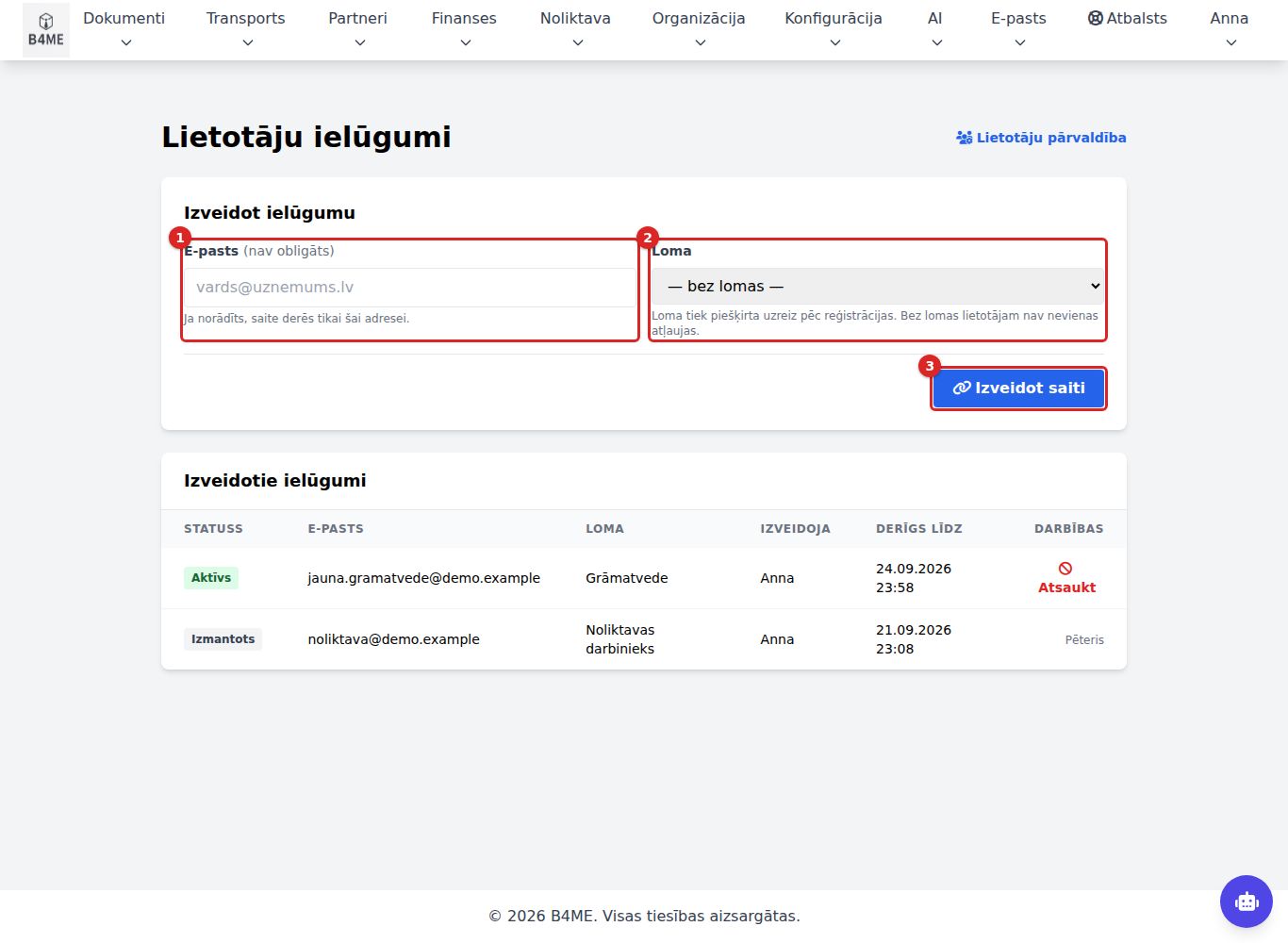Click the Lietotāju ielūgumi page title
The width and height of the screenshot is (1288, 943).
(x=306, y=137)
